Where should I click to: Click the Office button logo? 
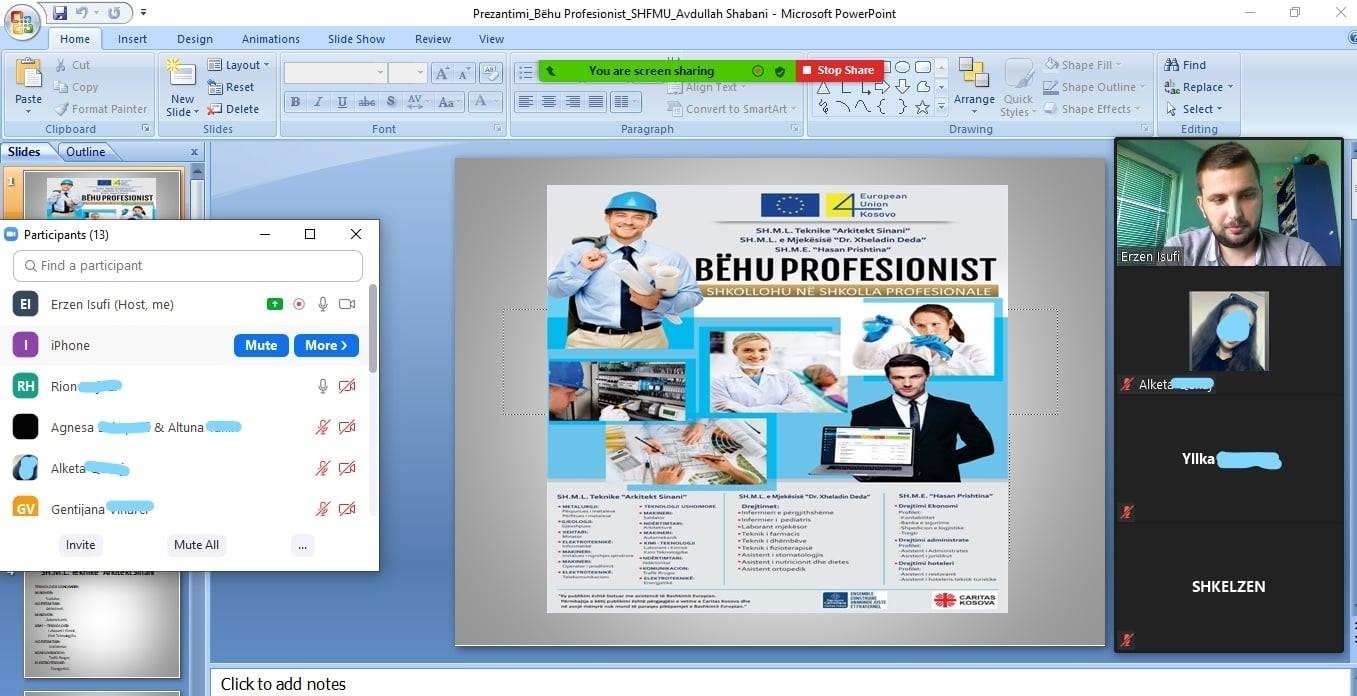(21, 21)
